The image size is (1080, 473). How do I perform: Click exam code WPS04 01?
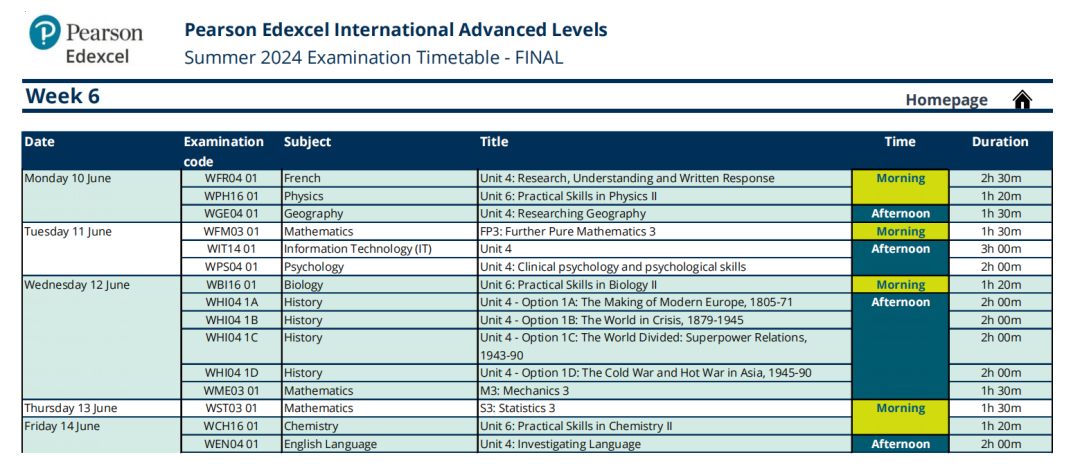point(231,266)
